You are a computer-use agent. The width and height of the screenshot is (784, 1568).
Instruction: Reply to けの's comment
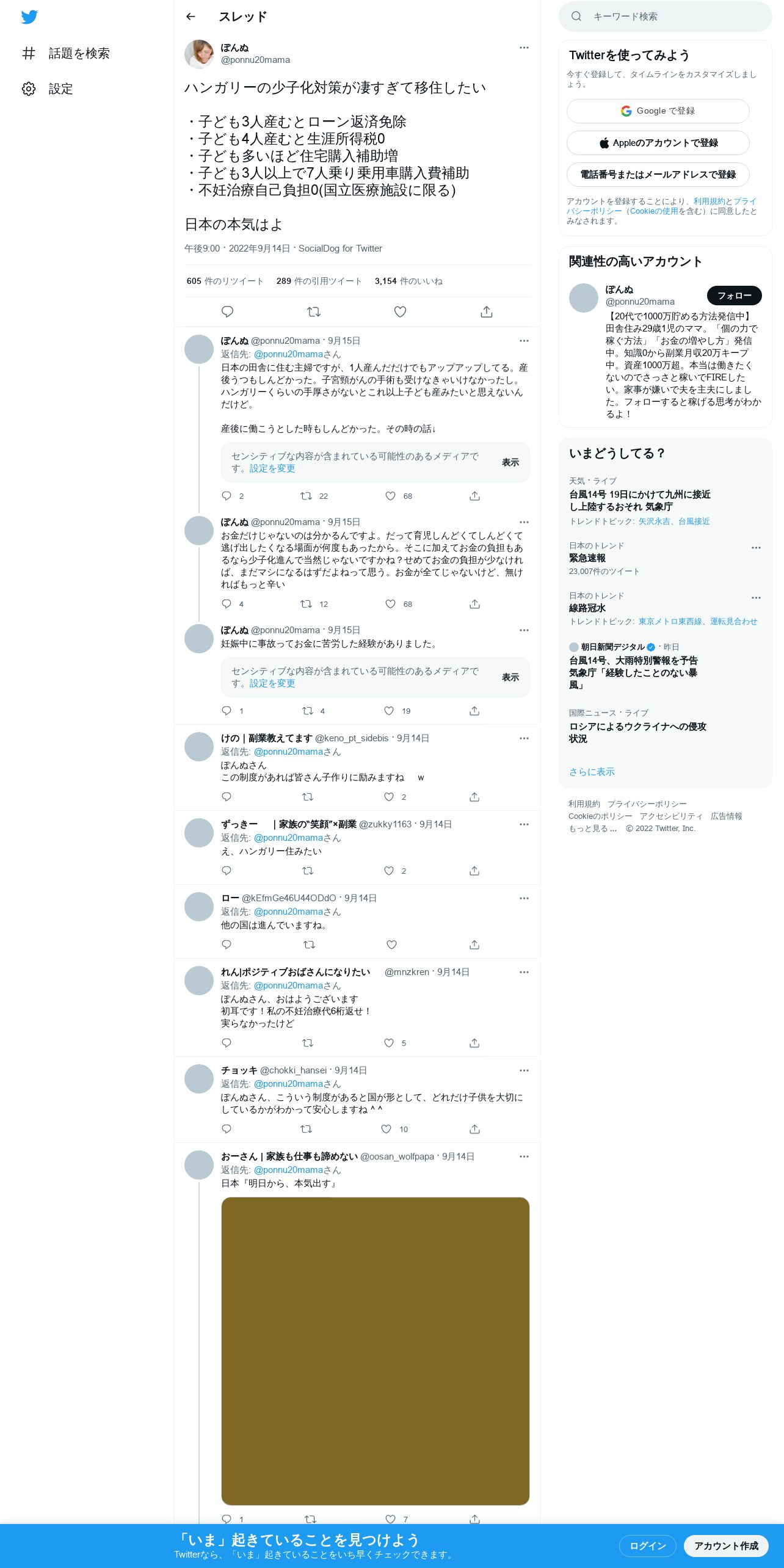tap(227, 797)
